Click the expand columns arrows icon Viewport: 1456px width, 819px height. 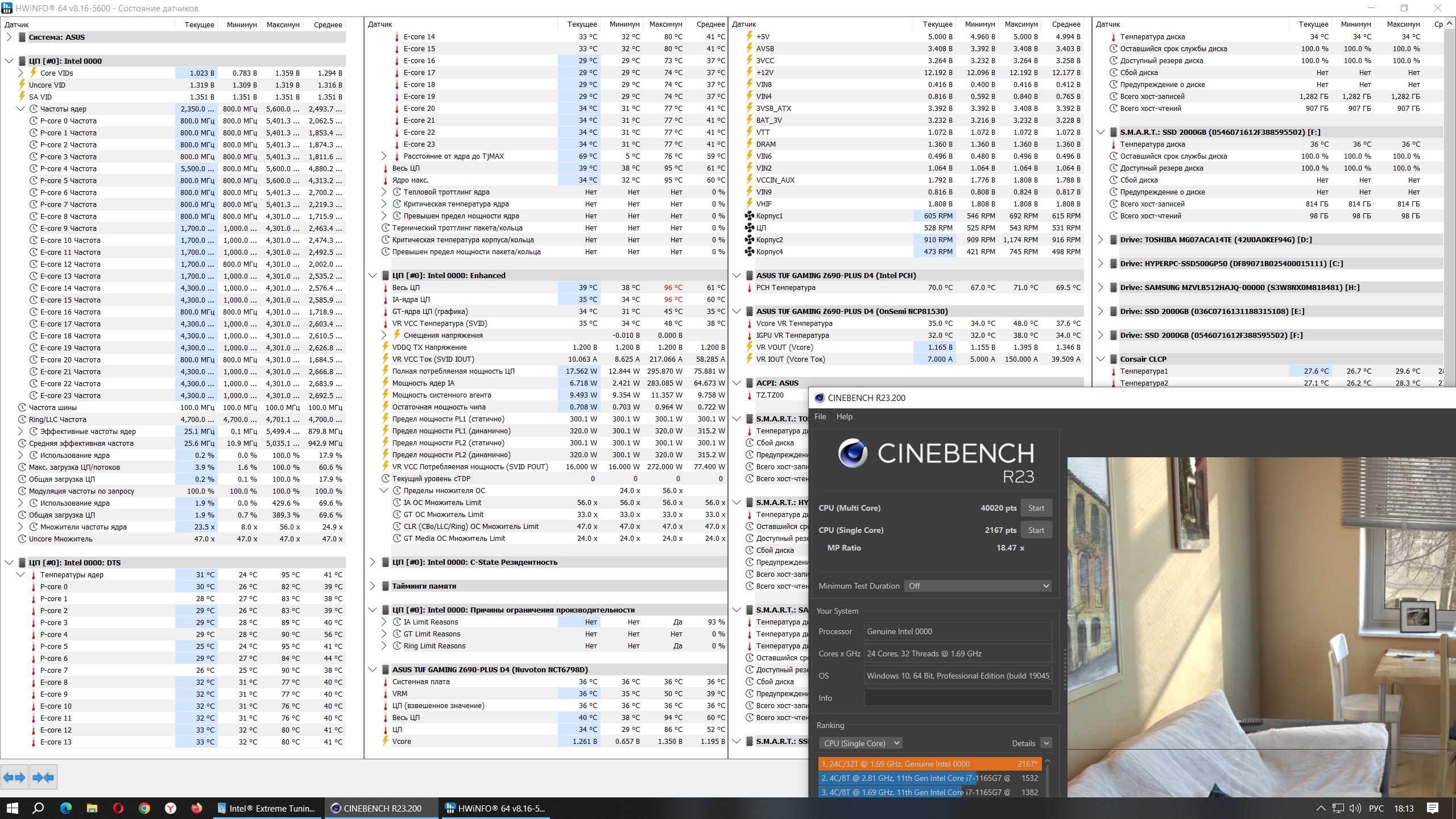14,777
